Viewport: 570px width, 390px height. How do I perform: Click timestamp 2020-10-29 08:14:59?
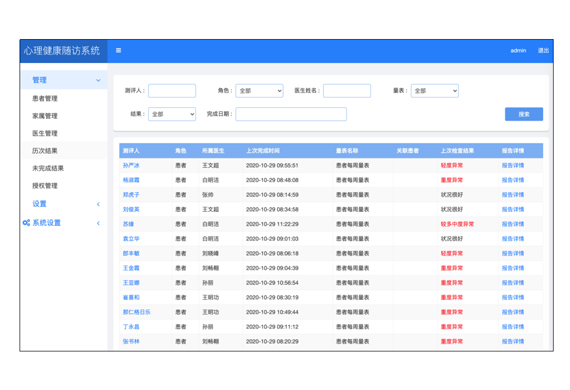tap(272, 195)
